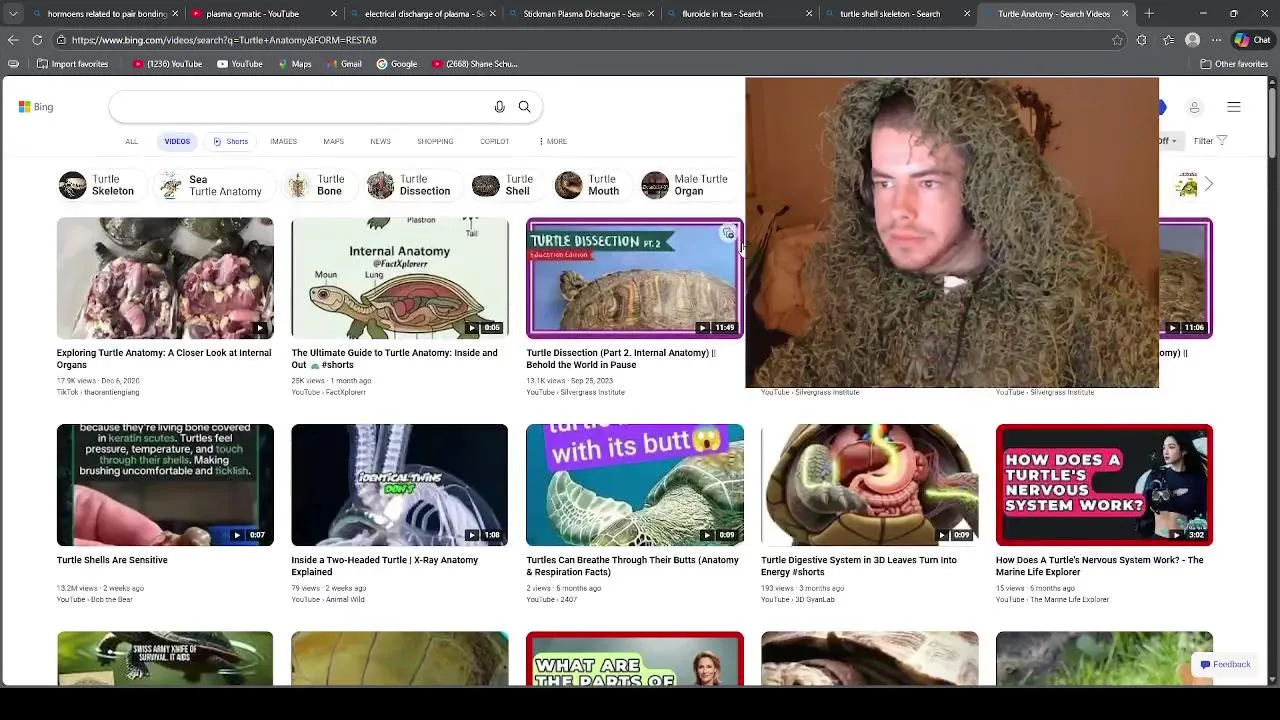1280x720 pixels.
Task: Open the Gmail bookmark
Action: coord(343,64)
